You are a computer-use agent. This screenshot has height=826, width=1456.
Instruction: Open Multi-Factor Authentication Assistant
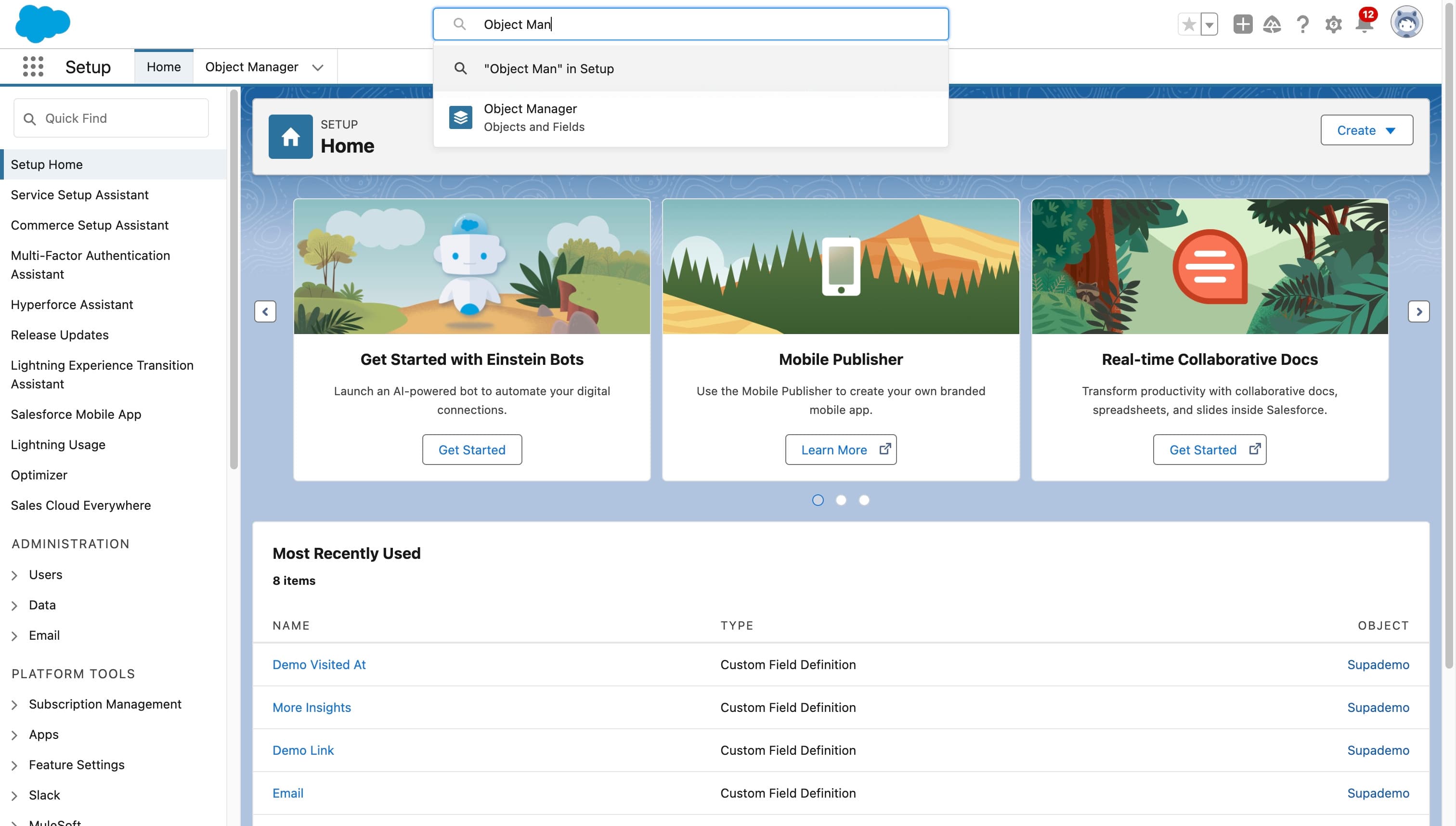pyautogui.click(x=90, y=265)
